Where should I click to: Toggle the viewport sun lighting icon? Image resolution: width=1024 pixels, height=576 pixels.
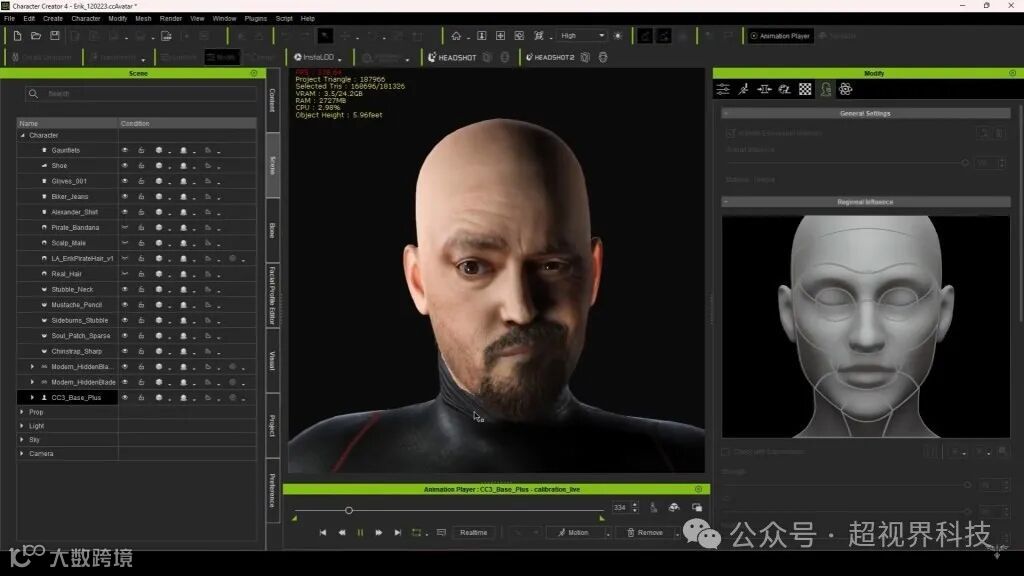tap(618, 36)
